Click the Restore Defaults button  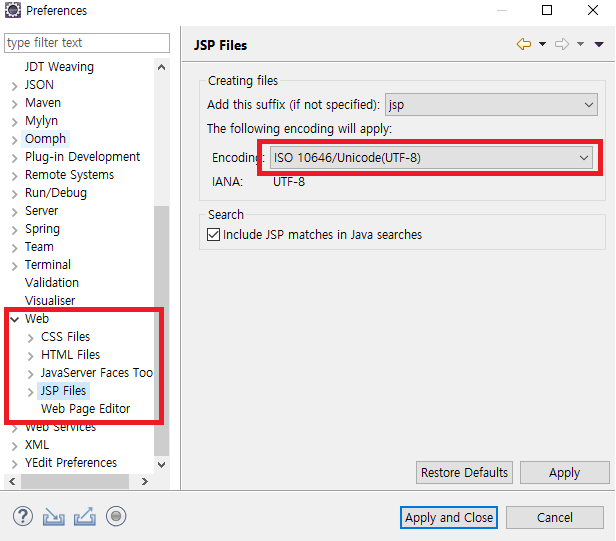coord(464,472)
